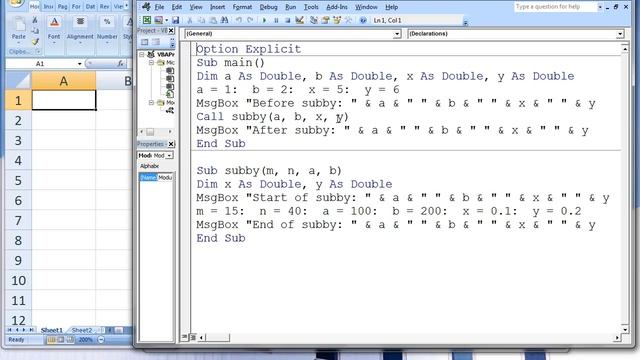Open Object Browser toolbar icon
Image resolution: width=640 pixels, height=360 pixels.
(x=337, y=20)
